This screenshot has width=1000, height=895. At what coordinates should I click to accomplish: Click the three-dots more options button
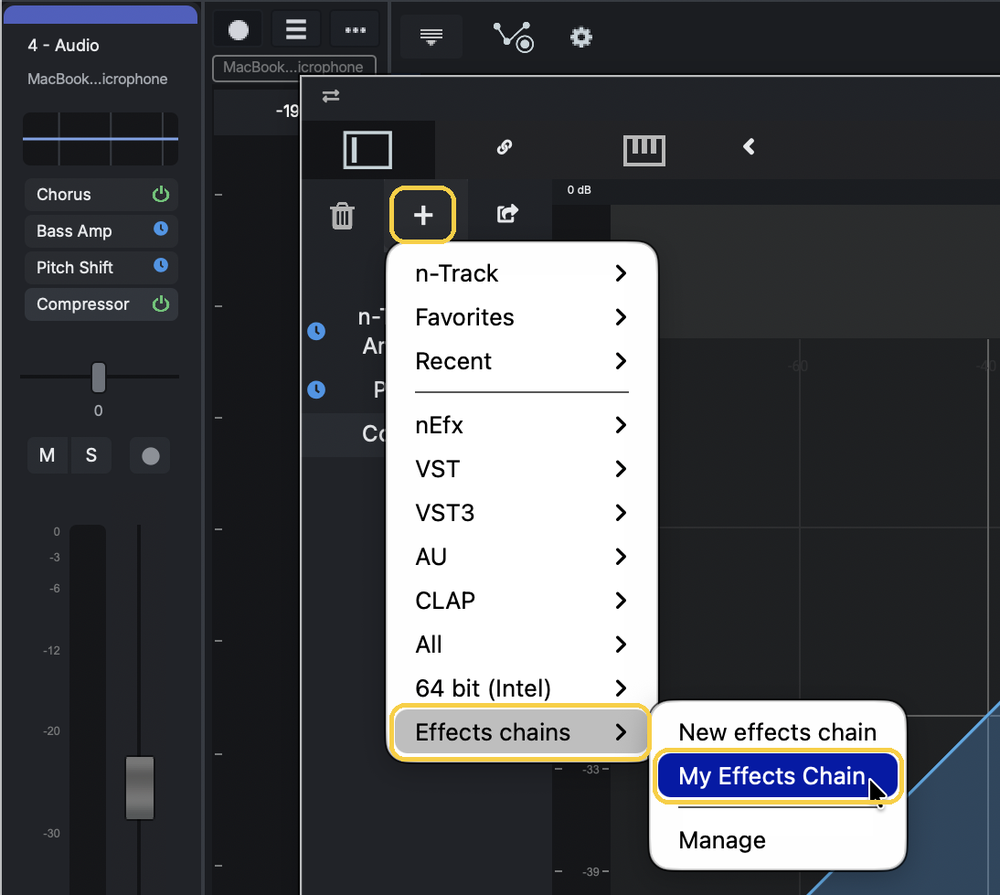coord(355,30)
